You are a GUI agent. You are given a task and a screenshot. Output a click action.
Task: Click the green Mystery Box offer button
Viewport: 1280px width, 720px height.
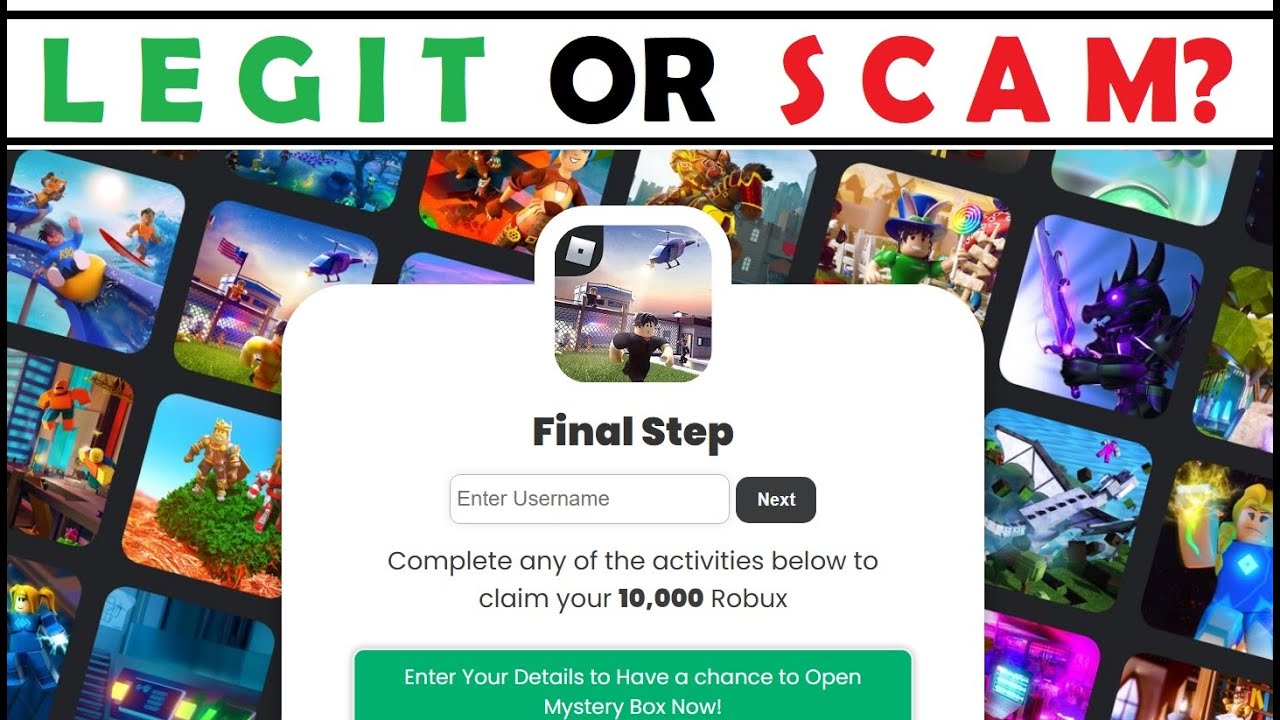tap(633, 686)
